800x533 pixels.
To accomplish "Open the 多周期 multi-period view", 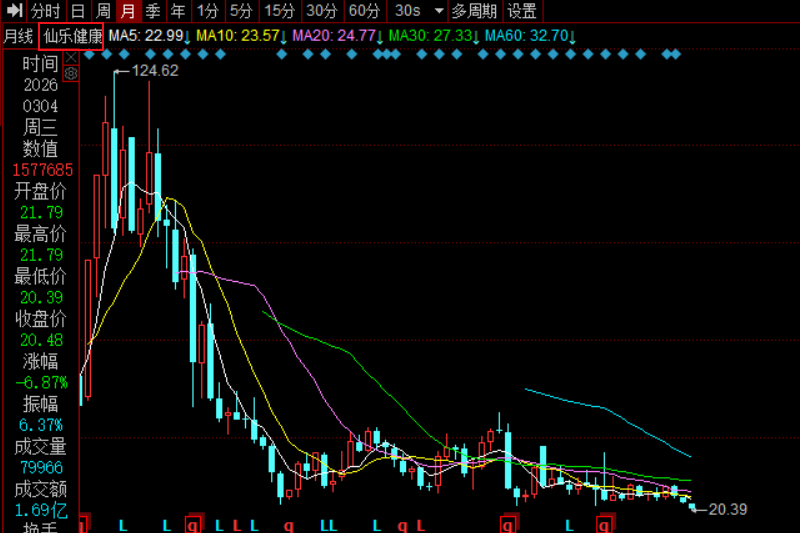I will pyautogui.click(x=474, y=11).
